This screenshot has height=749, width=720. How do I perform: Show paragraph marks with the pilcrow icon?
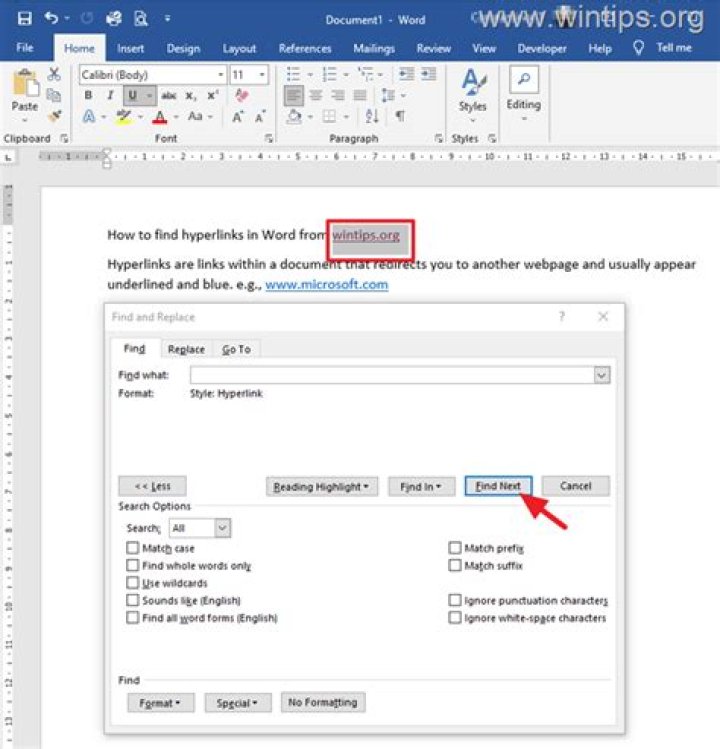(x=400, y=117)
